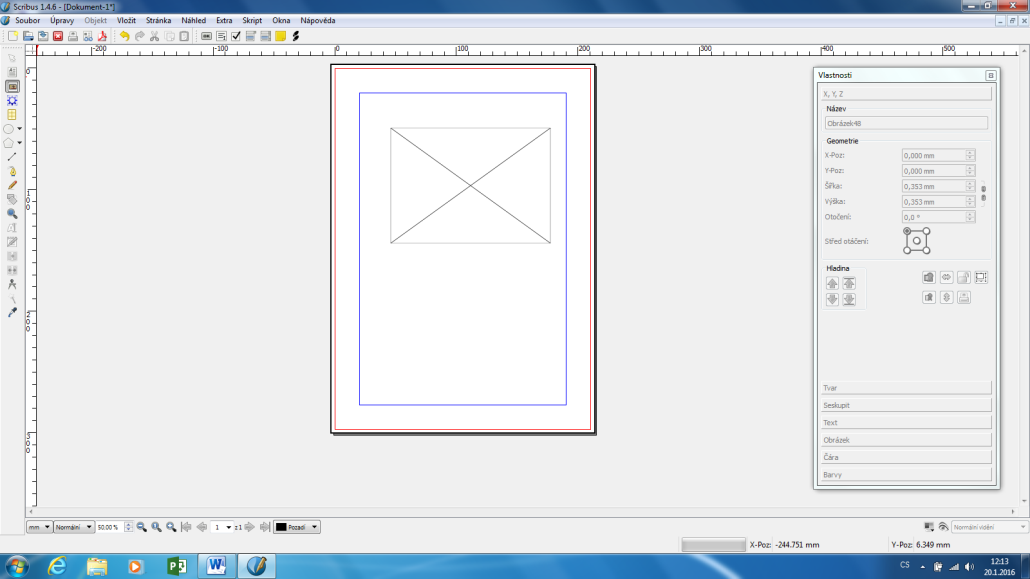Insert a PDF link annotation
Viewport: 1030px width, 579px height.
click(x=296, y=36)
